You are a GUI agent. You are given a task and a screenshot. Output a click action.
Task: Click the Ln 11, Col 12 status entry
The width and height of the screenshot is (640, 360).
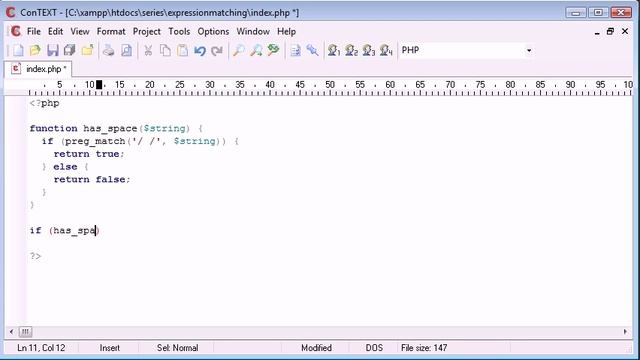41,348
